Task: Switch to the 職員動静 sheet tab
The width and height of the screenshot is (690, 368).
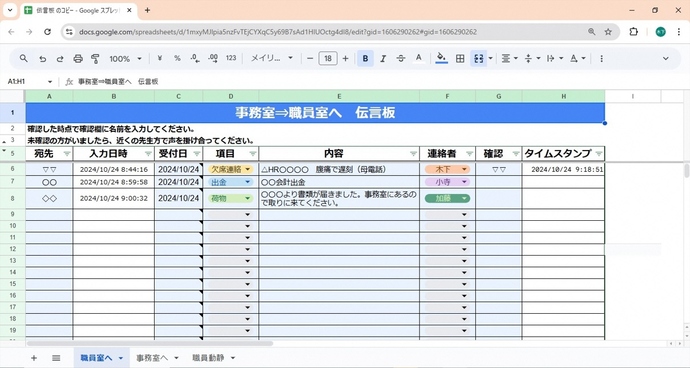Action: click(208, 358)
